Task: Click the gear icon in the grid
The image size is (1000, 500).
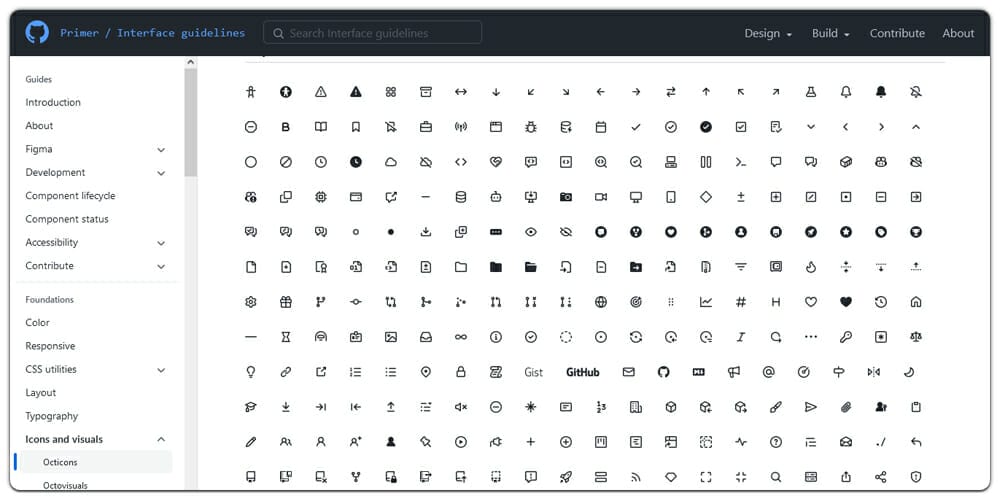Action: [251, 302]
